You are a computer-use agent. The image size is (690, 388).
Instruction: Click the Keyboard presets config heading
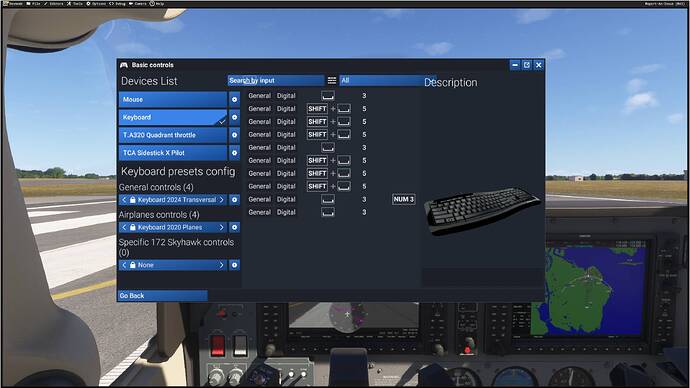click(x=178, y=171)
